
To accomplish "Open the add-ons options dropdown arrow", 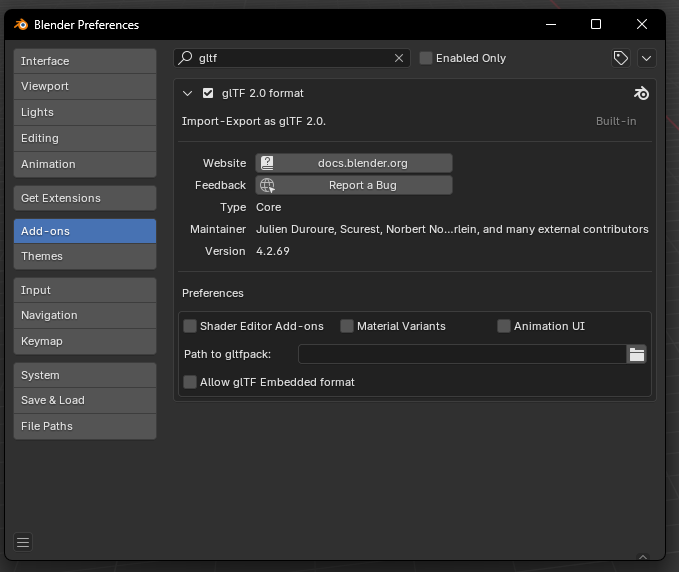I will coord(647,58).
